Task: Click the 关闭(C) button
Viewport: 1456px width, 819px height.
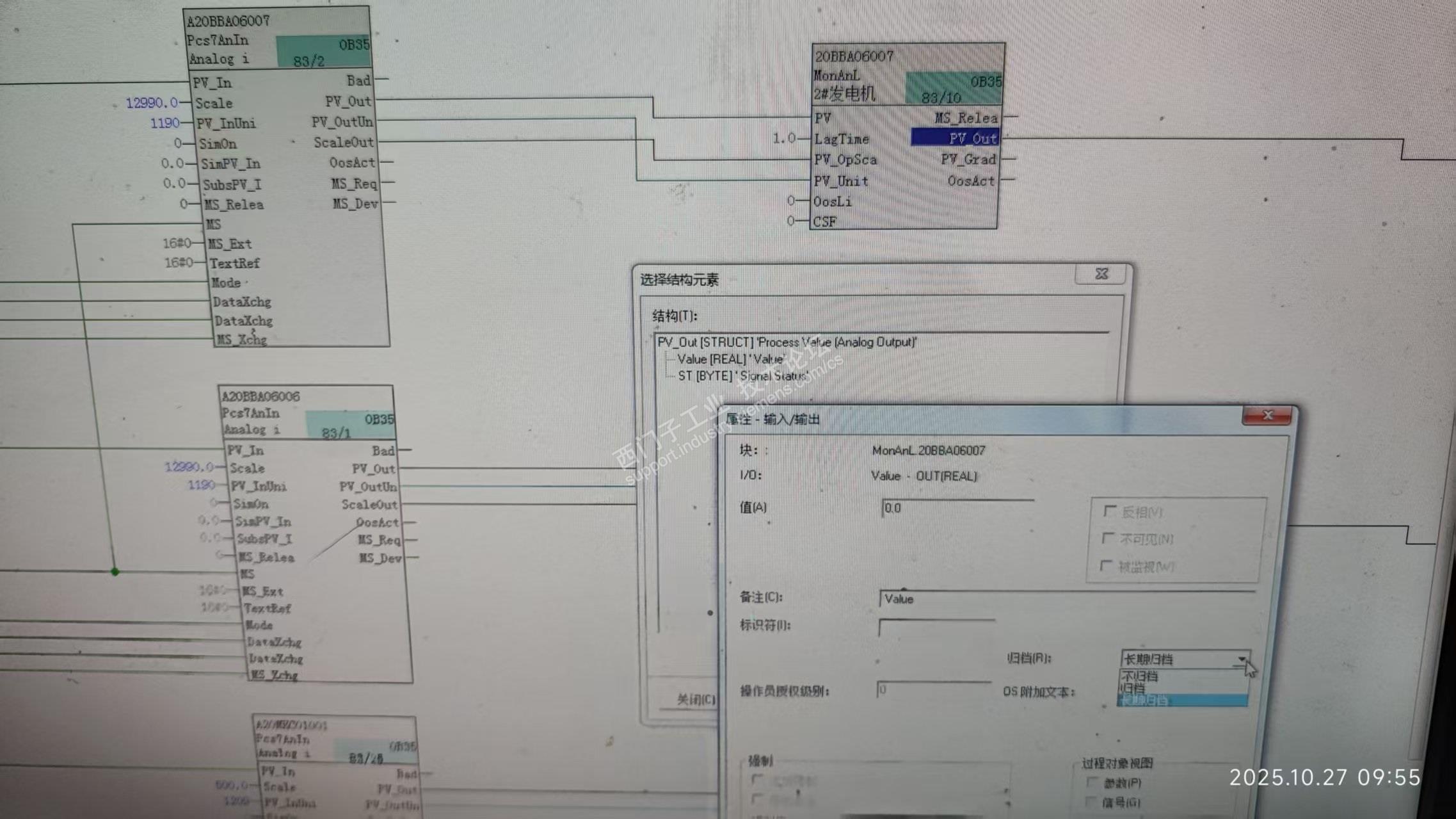Action: (x=696, y=699)
